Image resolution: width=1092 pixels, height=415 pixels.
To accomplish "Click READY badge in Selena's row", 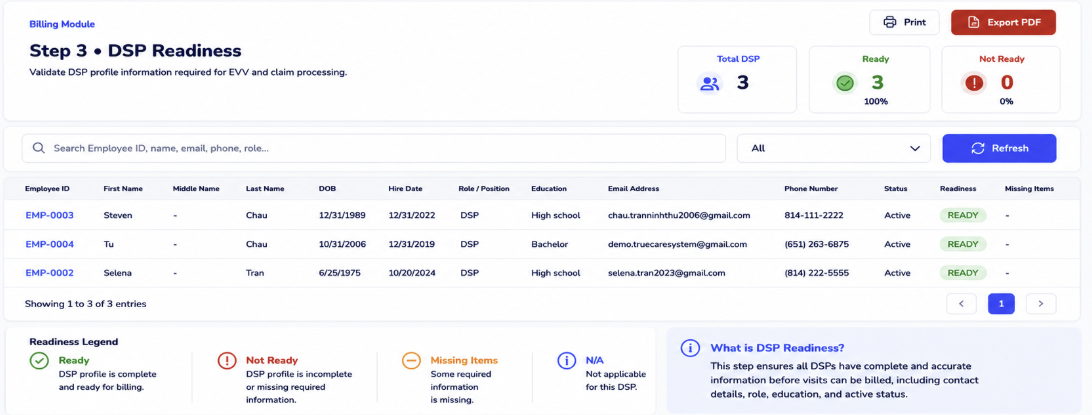I will (963, 273).
